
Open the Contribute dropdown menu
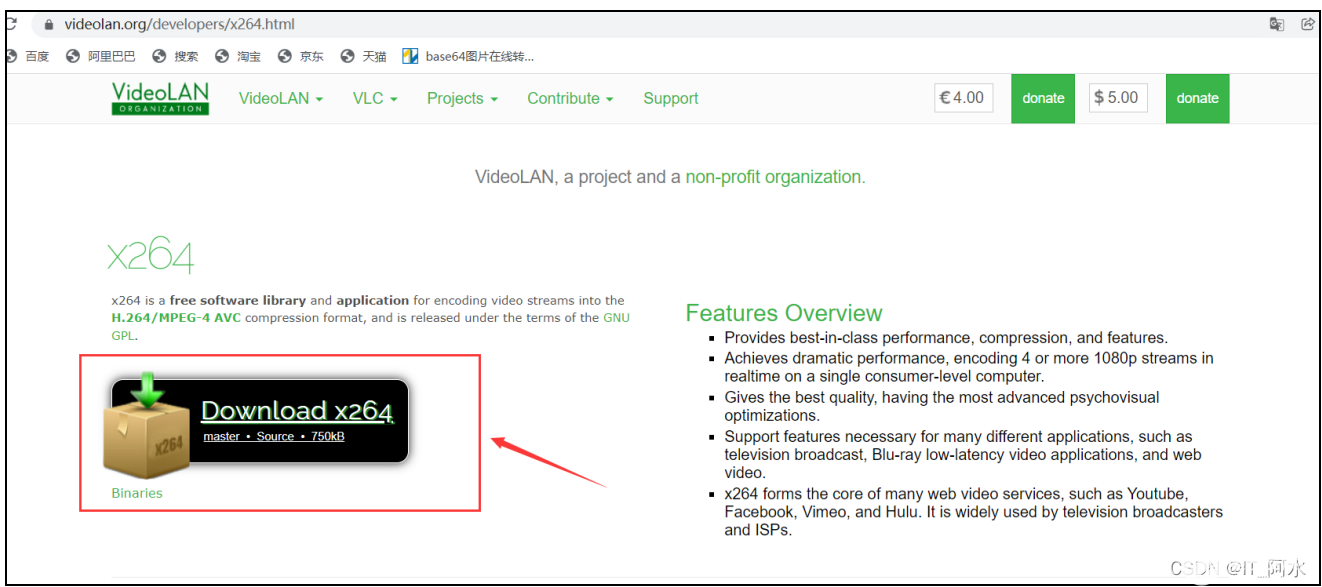tap(570, 98)
